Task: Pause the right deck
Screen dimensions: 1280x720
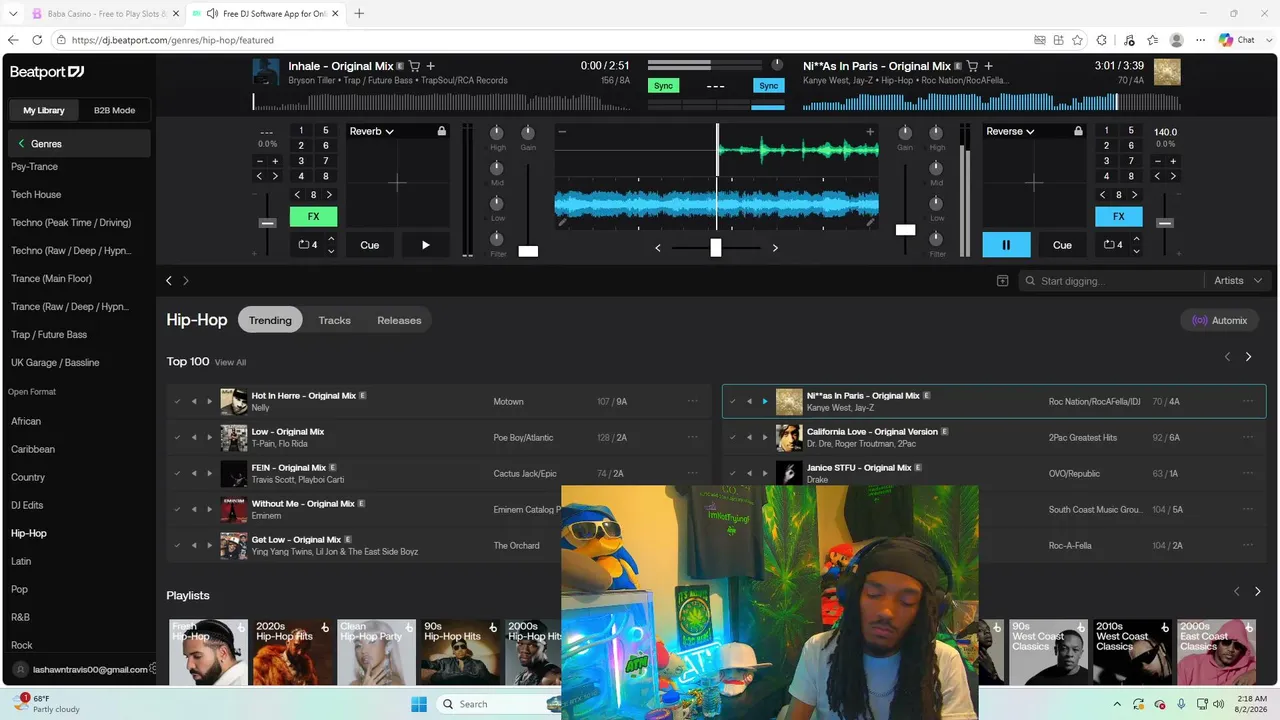Action: point(1006,245)
